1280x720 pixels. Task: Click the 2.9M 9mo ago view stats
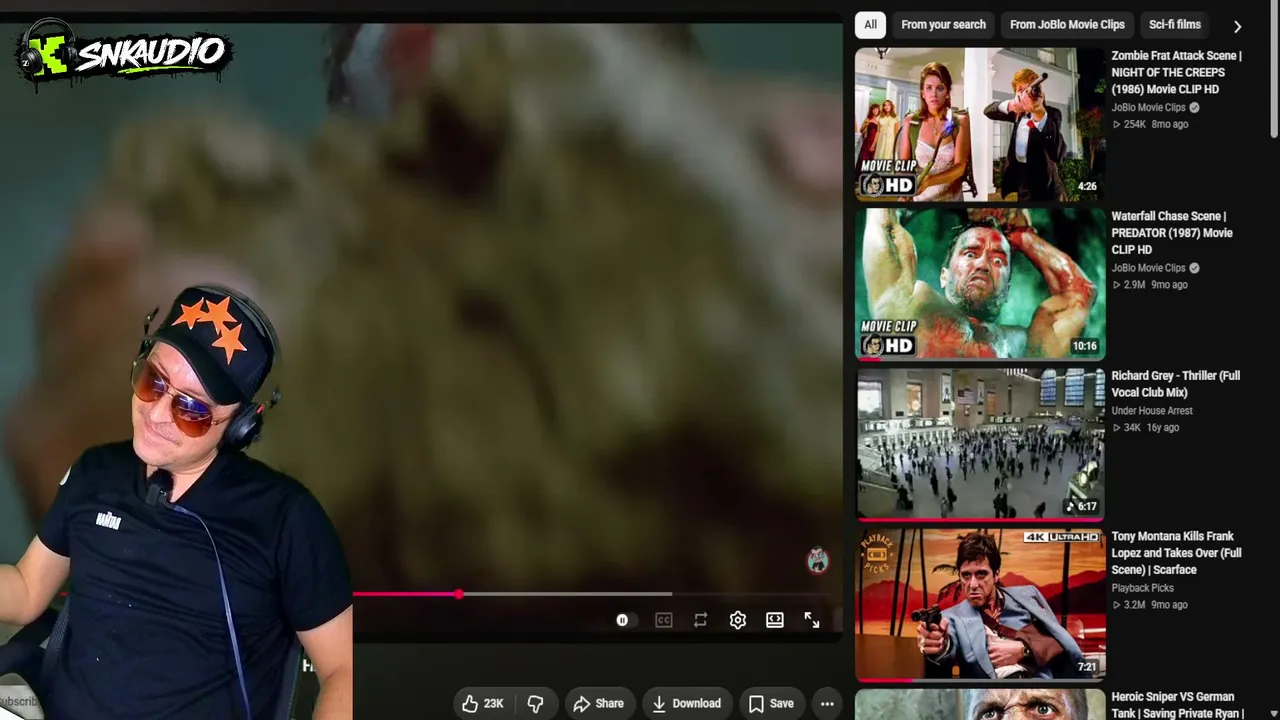tap(1150, 285)
